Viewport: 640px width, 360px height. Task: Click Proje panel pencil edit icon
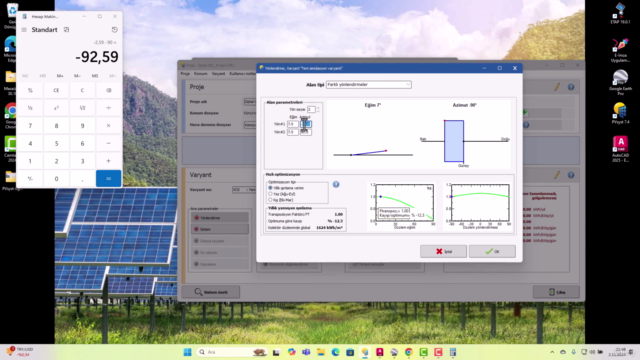click(557, 87)
